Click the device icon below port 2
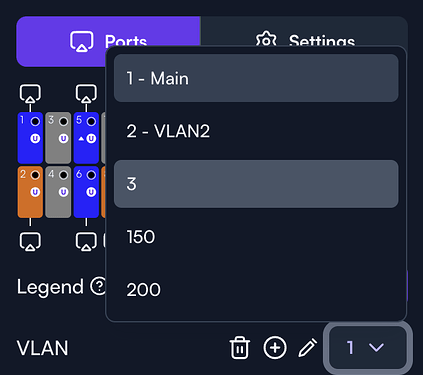The width and height of the screenshot is (423, 375). [30, 241]
